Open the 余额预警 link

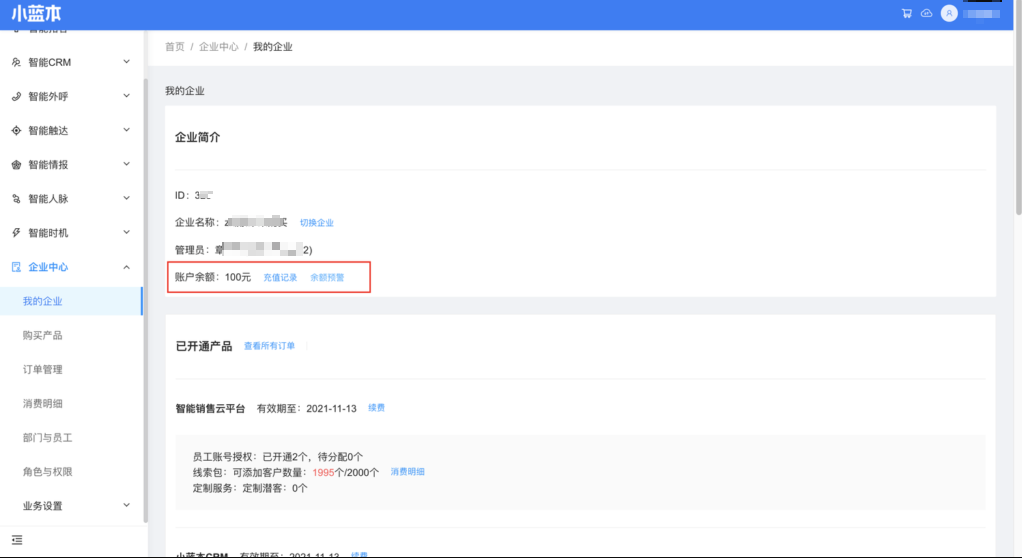click(x=327, y=277)
